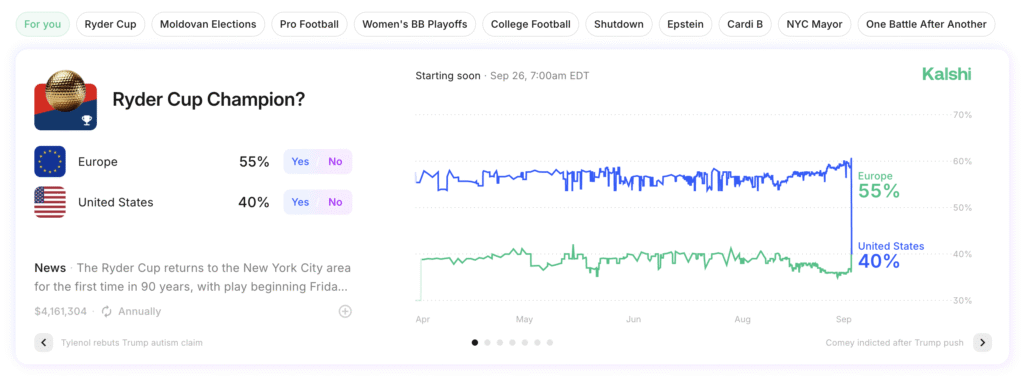This screenshot has height=380, width=1024.
Task: Click the Europe flag icon
Action: tap(50, 162)
